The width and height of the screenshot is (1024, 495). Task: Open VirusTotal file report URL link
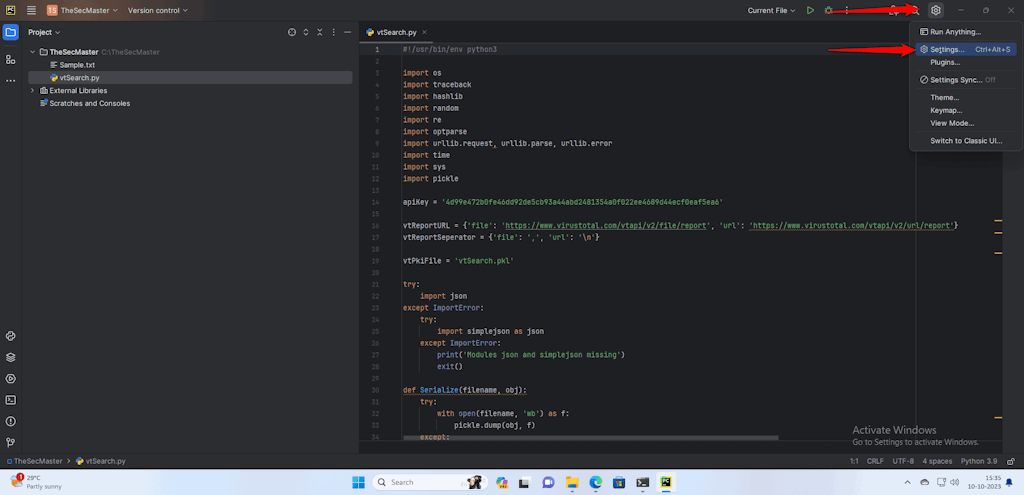click(x=605, y=225)
